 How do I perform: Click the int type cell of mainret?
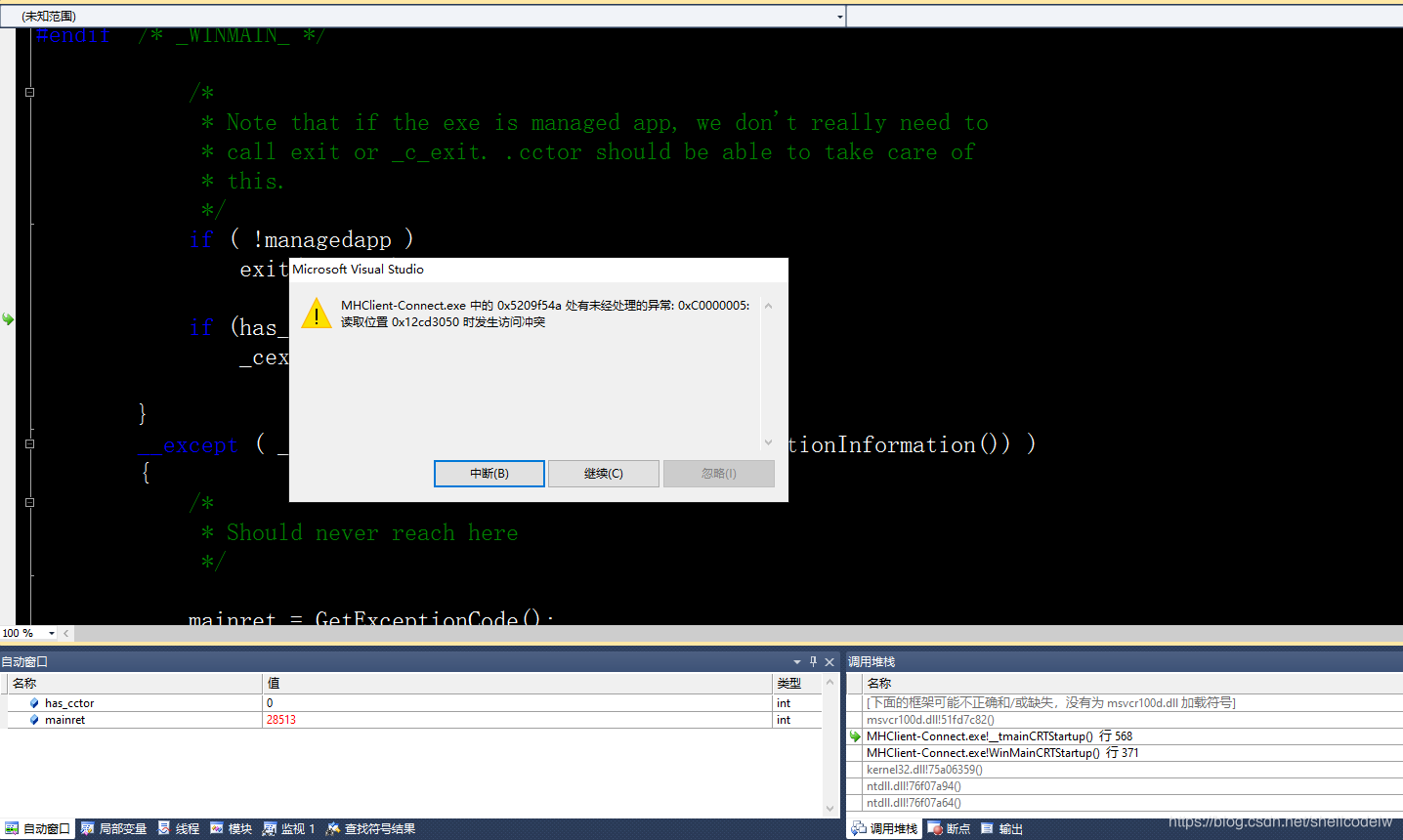click(x=797, y=720)
